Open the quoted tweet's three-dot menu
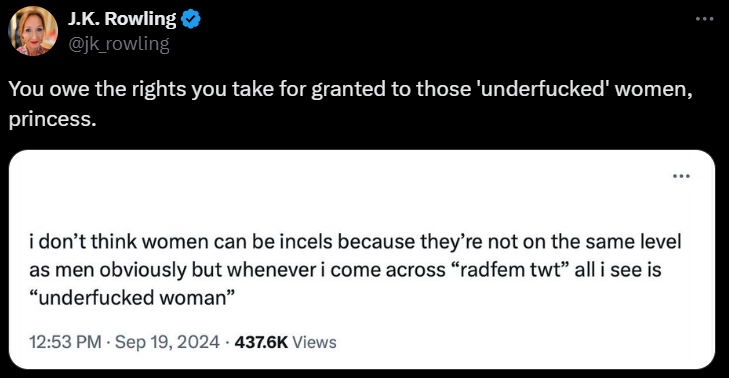Screen dimensions: 729x378 (681, 176)
